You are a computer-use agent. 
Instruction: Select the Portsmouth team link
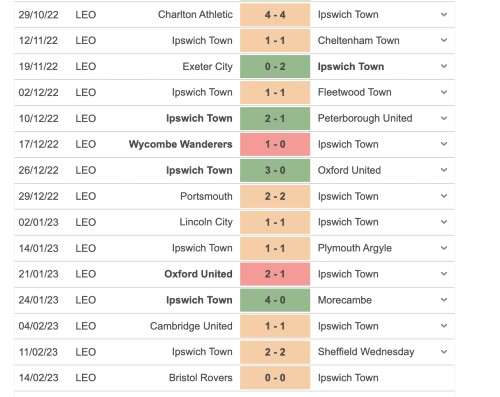pos(206,196)
